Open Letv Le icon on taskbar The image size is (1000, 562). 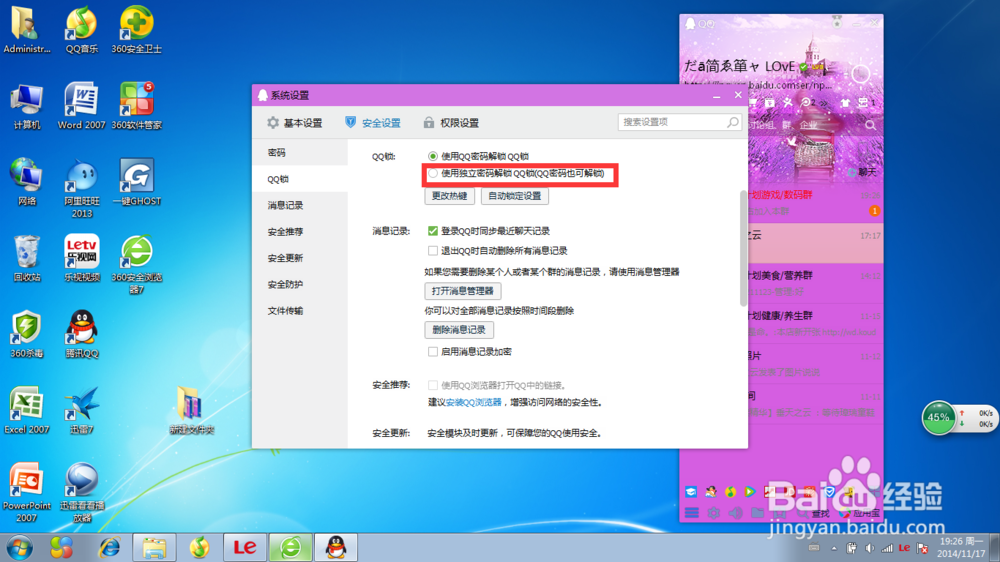pos(244,547)
